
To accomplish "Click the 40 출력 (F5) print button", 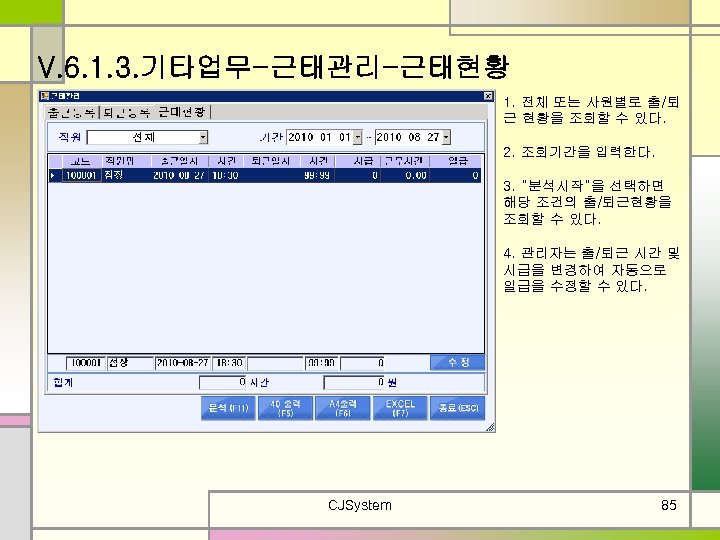I will [x=285, y=408].
